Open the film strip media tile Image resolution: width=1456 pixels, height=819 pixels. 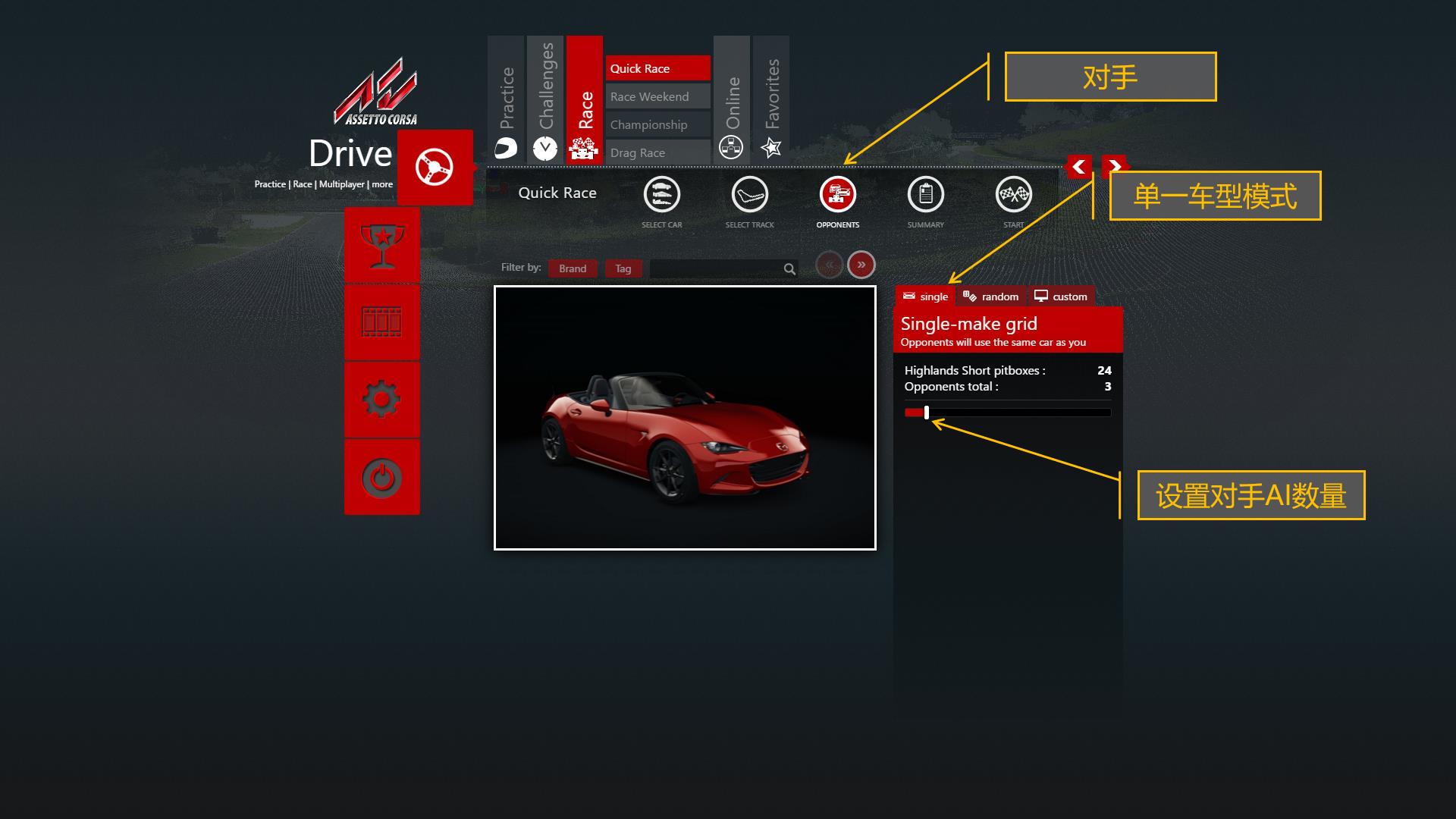point(382,322)
